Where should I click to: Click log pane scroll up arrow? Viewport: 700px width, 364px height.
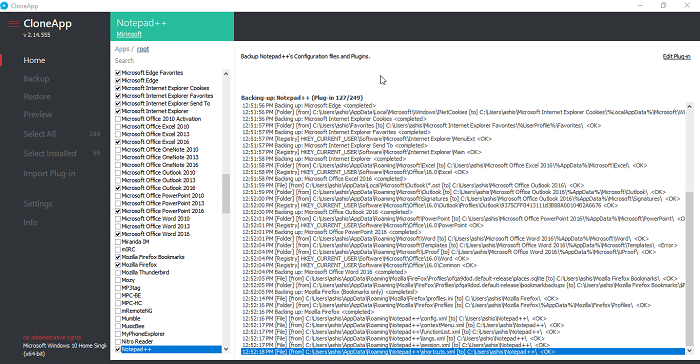689,106
